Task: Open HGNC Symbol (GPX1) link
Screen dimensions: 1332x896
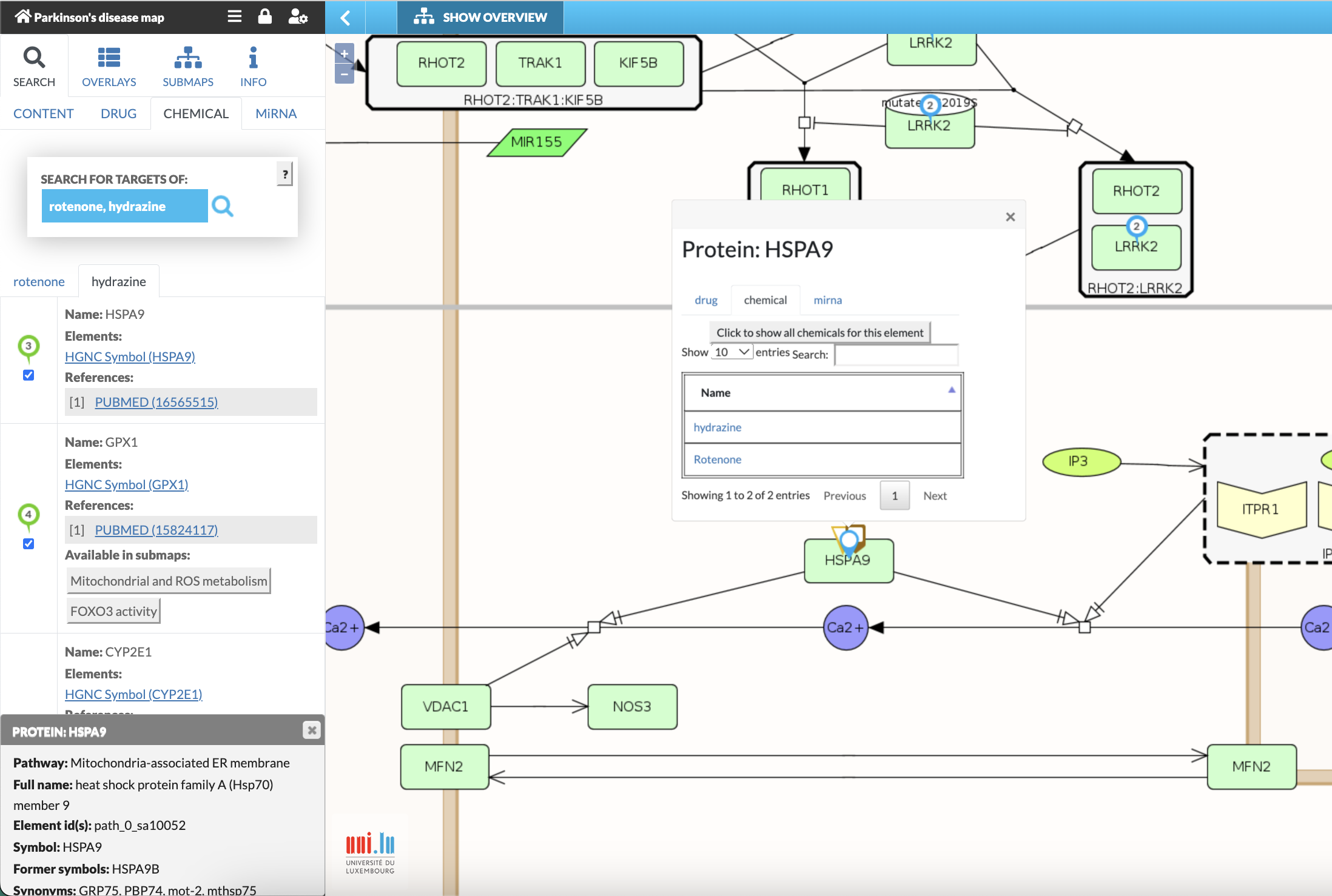Action: tap(127, 484)
